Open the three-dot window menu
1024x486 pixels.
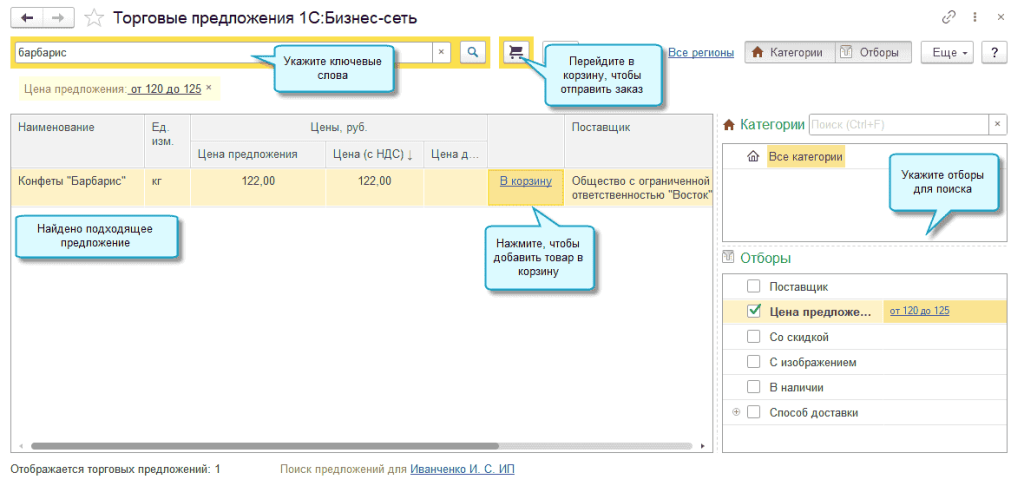pyautogui.click(x=975, y=18)
